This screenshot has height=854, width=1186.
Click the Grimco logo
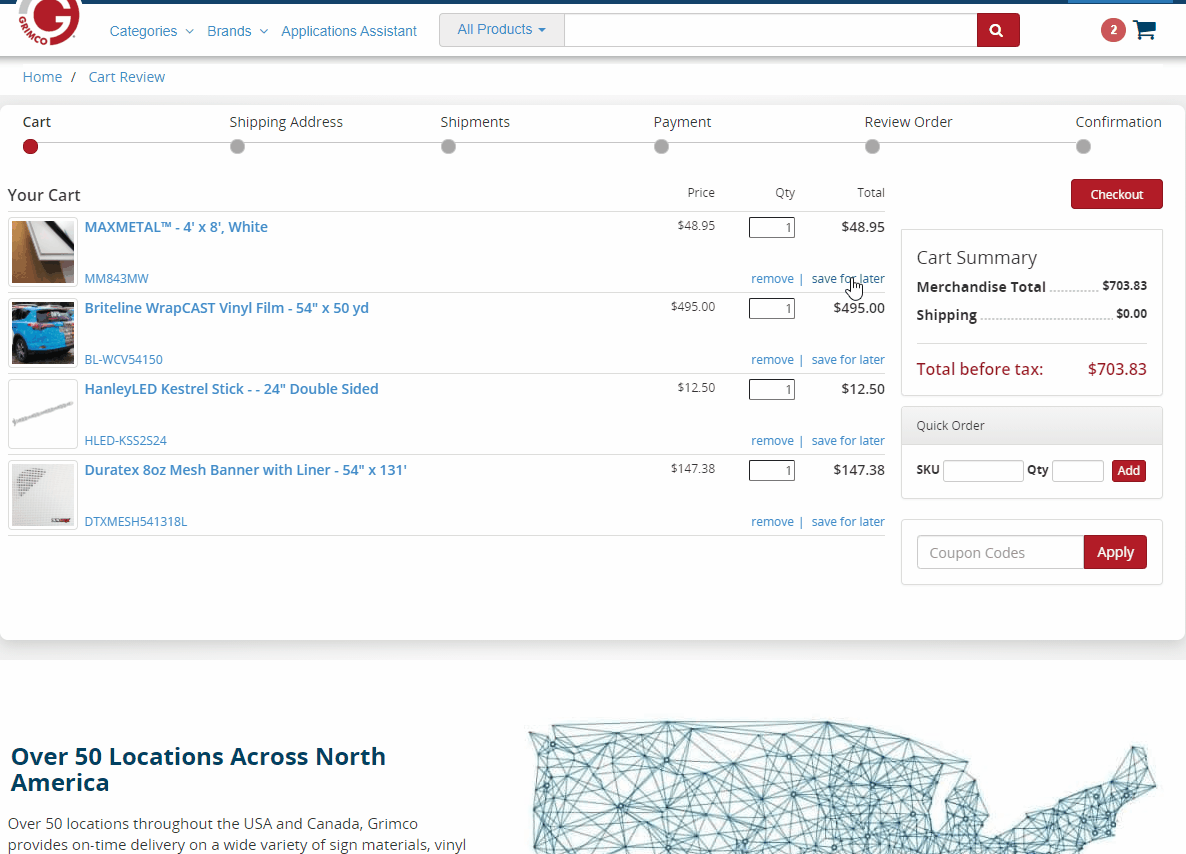coord(48,22)
